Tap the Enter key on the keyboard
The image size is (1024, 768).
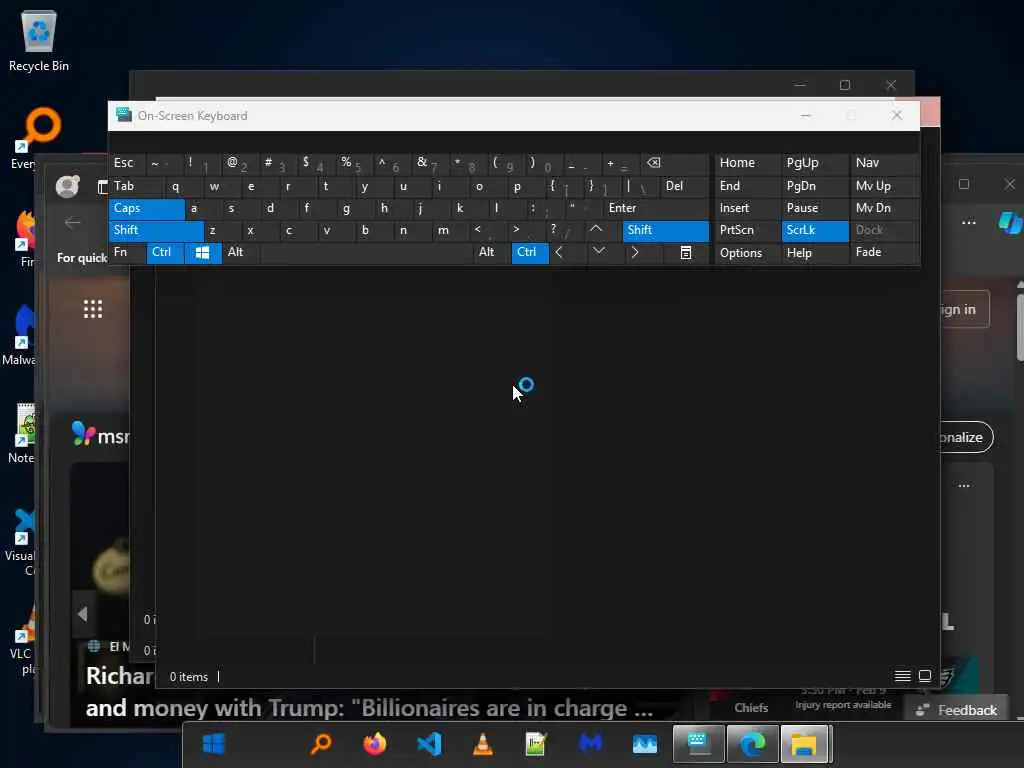pos(656,208)
